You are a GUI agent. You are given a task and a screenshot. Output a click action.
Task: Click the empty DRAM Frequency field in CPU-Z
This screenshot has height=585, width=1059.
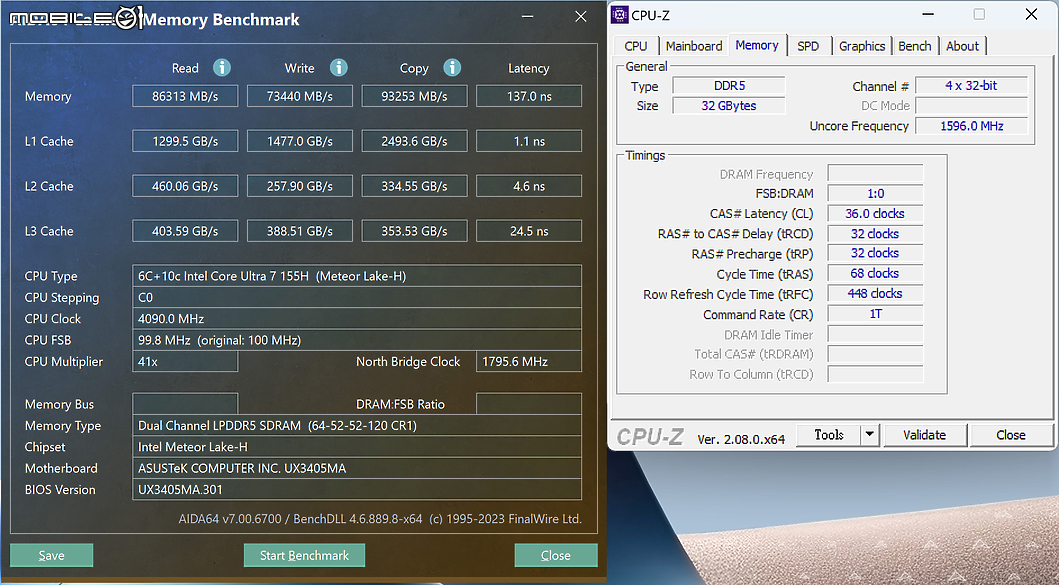pyautogui.click(x=875, y=174)
